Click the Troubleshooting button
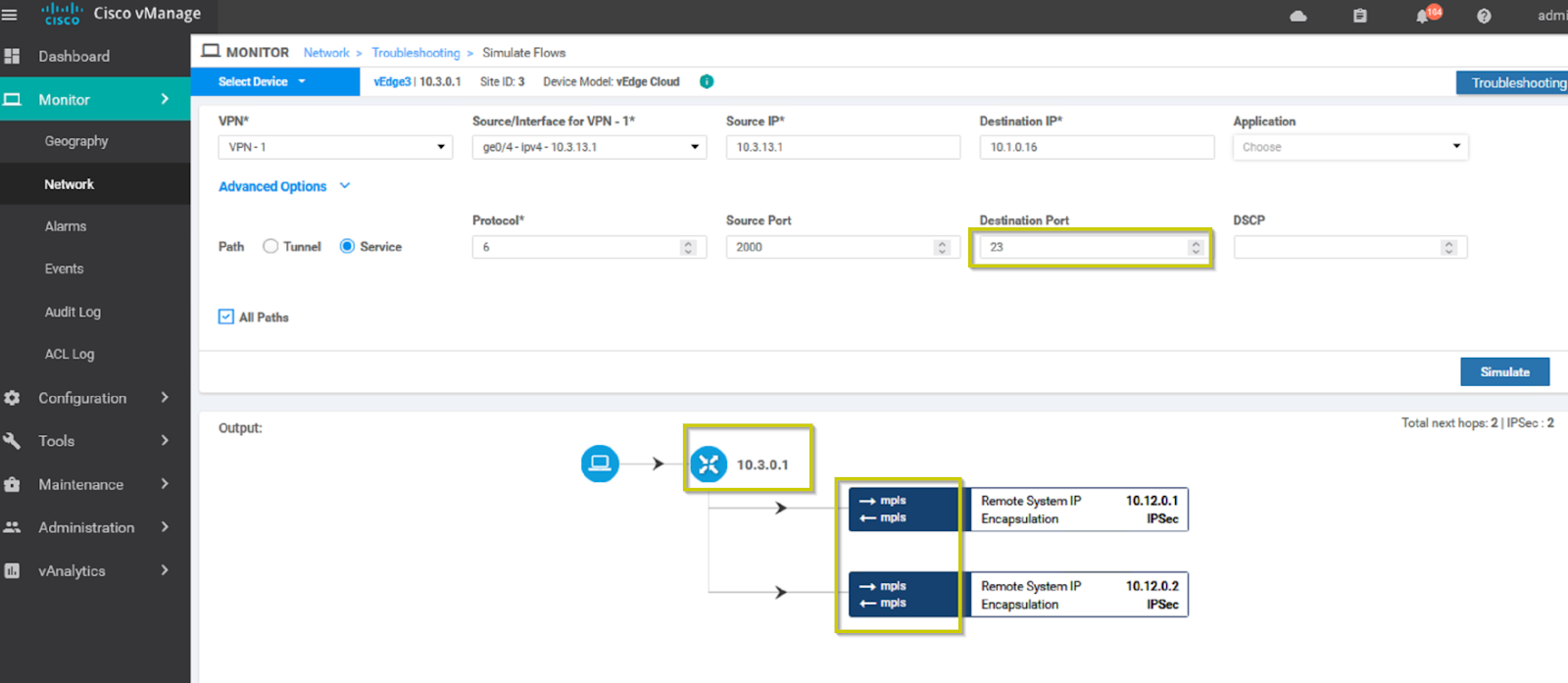Screen dimensions: 1568x683 tap(1512, 82)
